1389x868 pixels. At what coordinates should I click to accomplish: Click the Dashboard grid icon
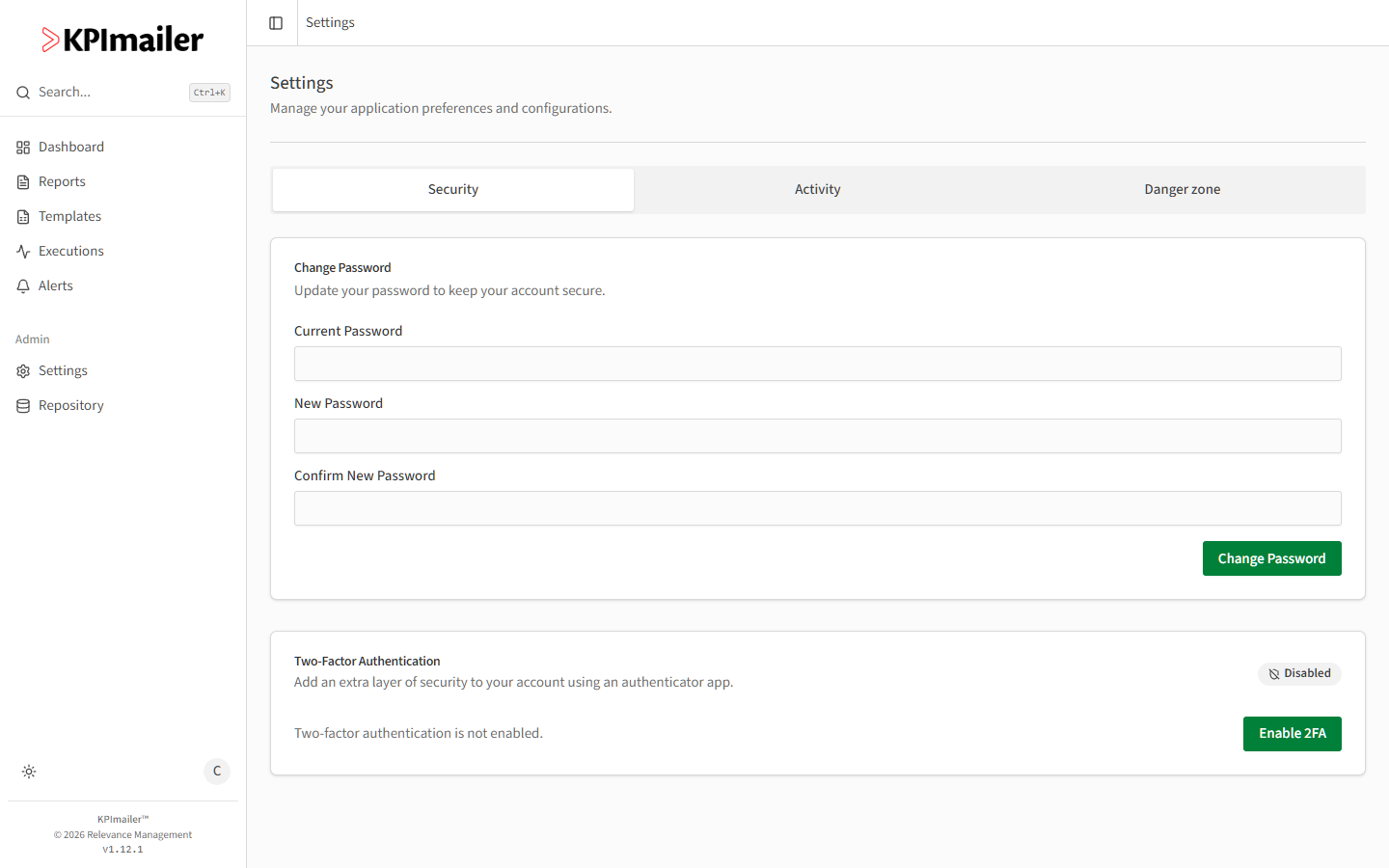[x=23, y=148]
